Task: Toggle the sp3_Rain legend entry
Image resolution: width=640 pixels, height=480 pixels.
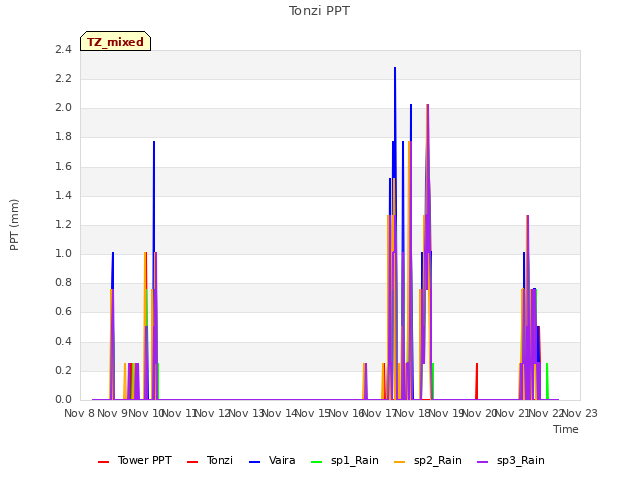Action: [x=511, y=460]
